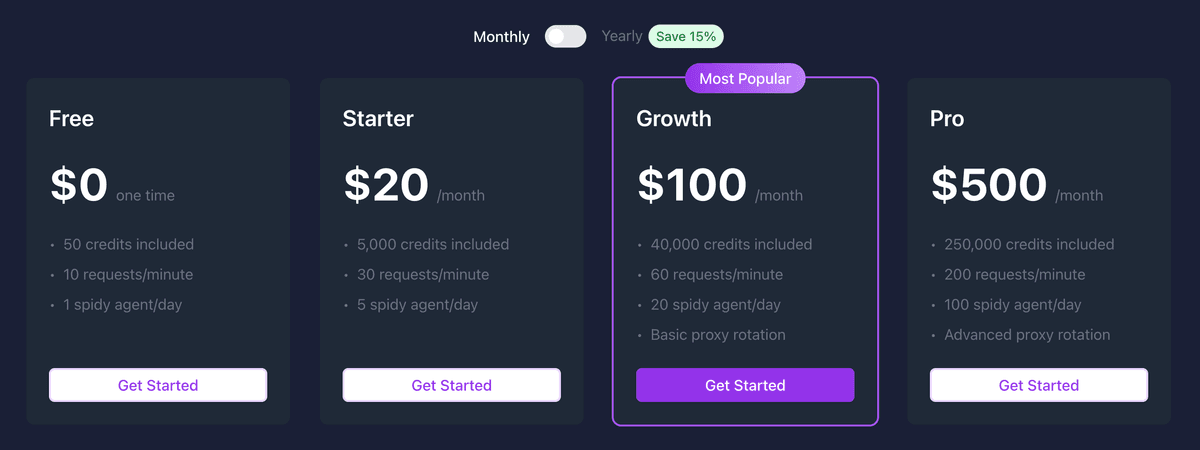Click the $0 one time price
1200x450 pixels.
(x=80, y=186)
